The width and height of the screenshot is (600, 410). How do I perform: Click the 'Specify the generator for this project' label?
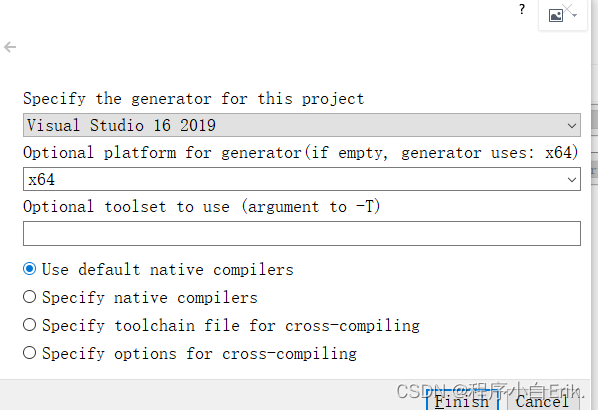pos(194,99)
